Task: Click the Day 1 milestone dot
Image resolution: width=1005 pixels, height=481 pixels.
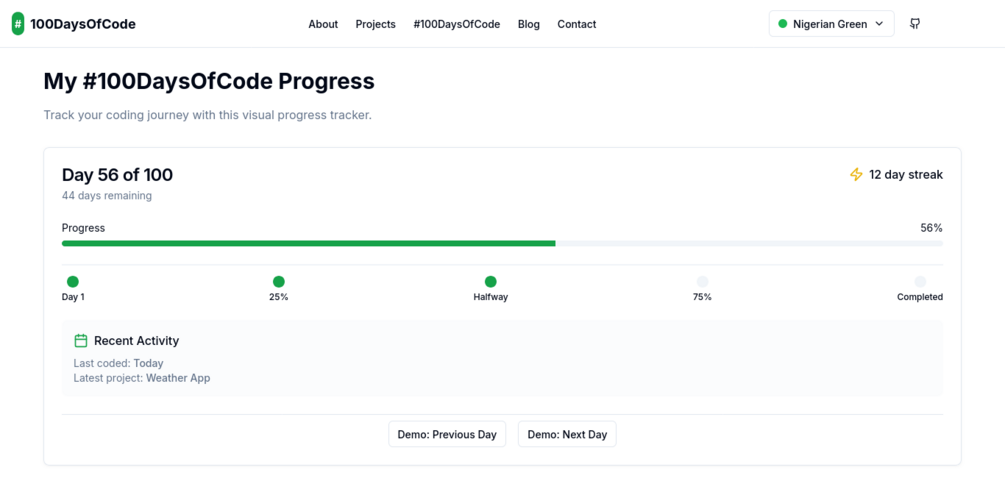Action: (x=73, y=282)
